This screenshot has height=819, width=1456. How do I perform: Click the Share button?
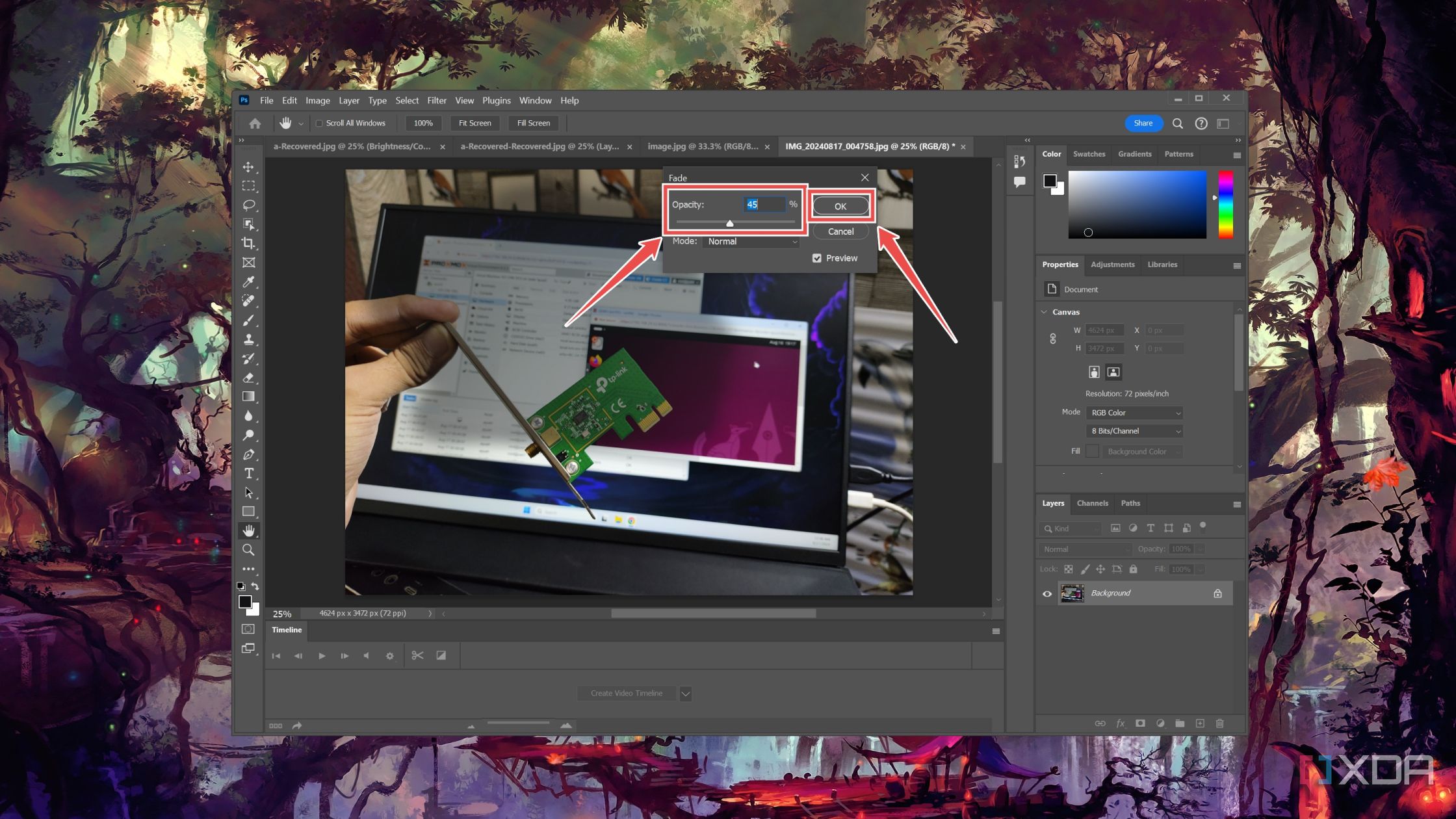click(1143, 123)
